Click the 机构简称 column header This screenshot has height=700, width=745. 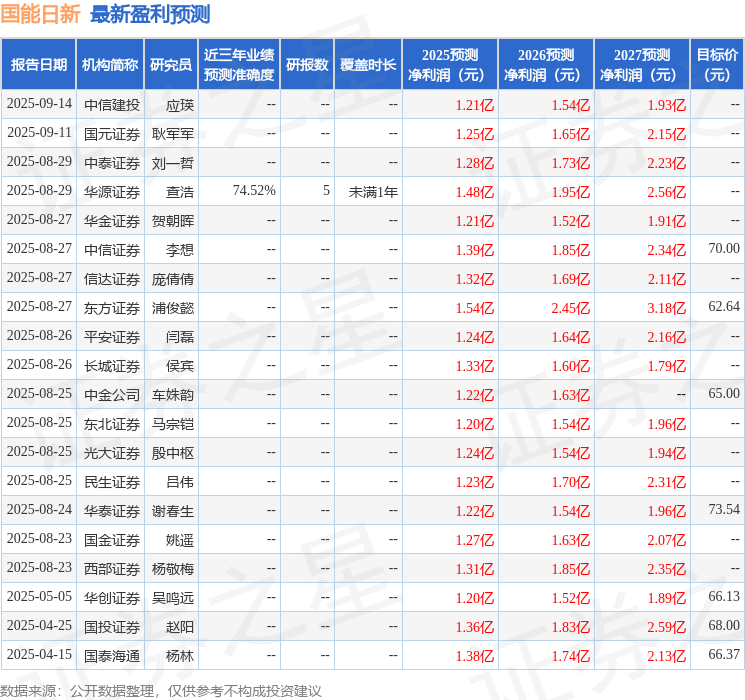tap(110, 64)
